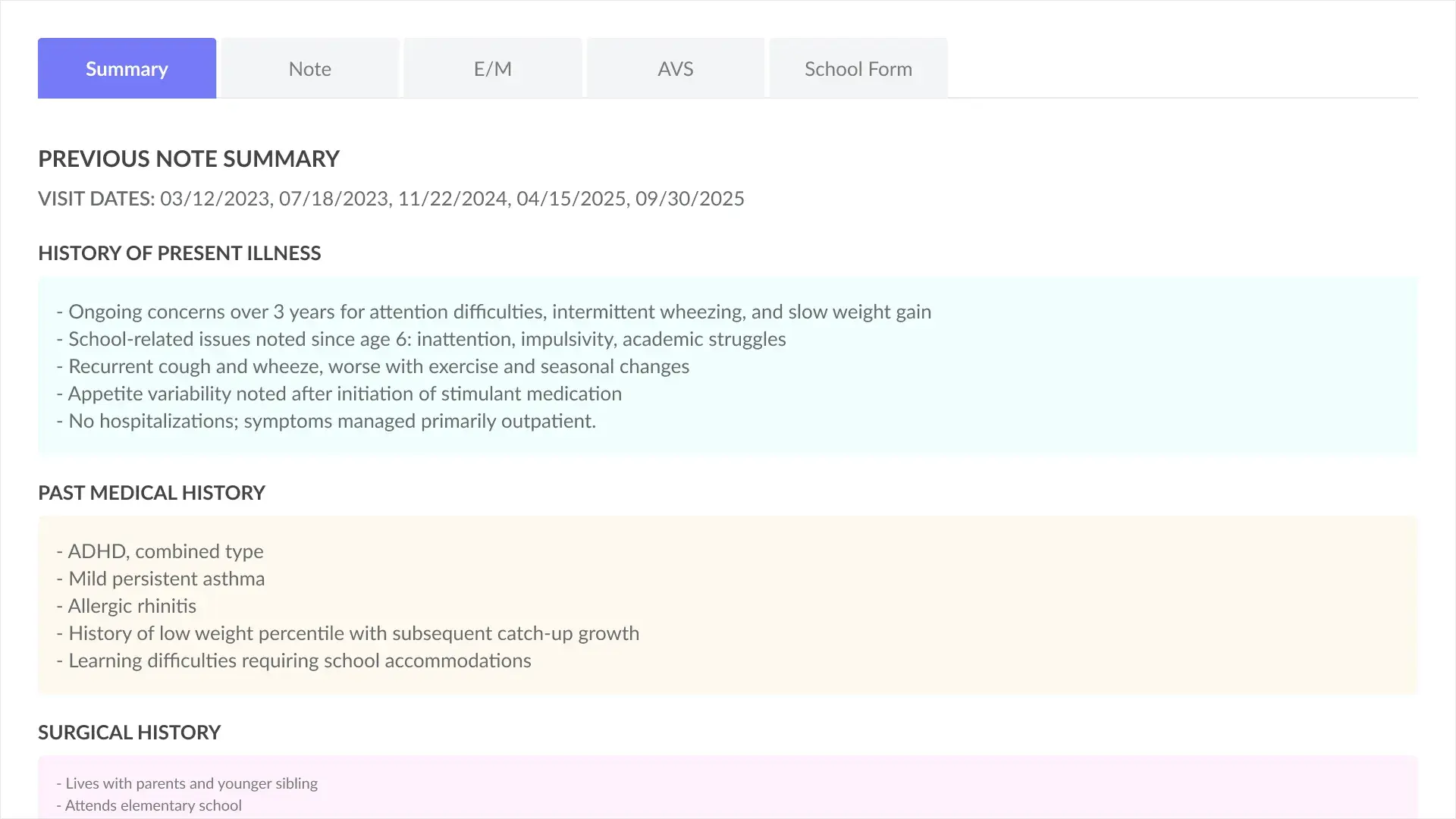Click the allergic rhinitis entry
Viewport: 1456px width, 819px height.
(x=126, y=606)
